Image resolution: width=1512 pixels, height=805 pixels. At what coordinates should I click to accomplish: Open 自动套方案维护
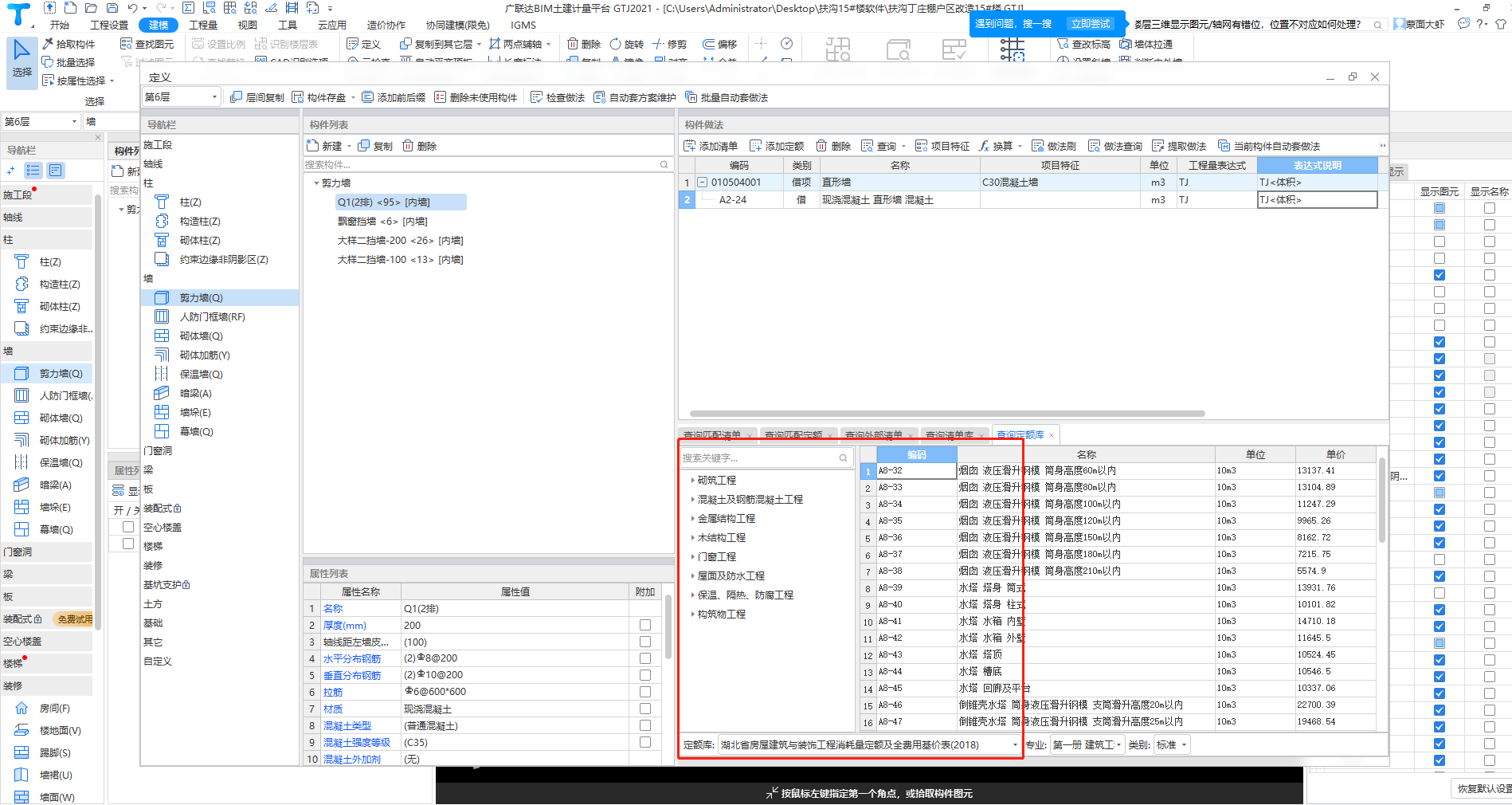(635, 97)
